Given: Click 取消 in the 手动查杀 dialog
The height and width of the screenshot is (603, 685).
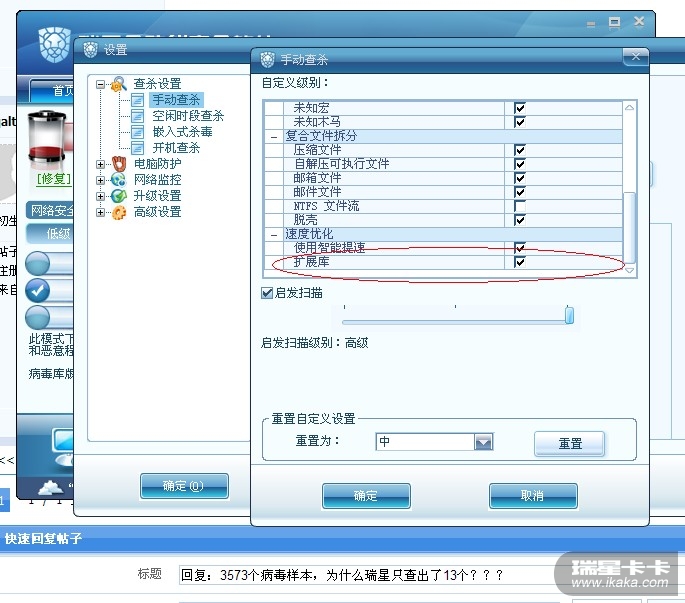Looking at the screenshot, I should coord(533,496).
